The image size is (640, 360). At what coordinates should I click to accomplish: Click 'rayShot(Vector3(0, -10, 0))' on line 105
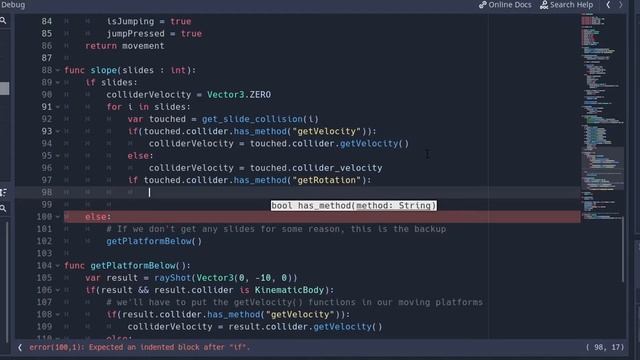(x=226, y=278)
